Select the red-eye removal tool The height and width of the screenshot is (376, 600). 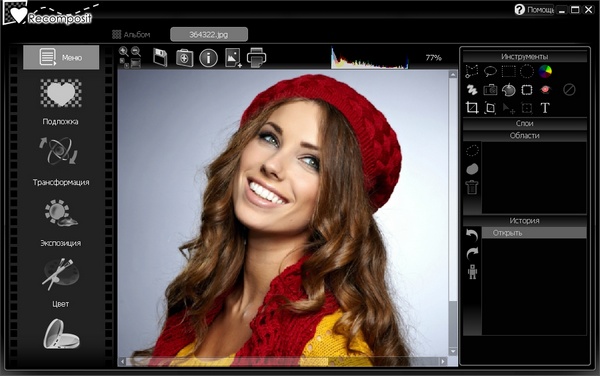(545, 90)
